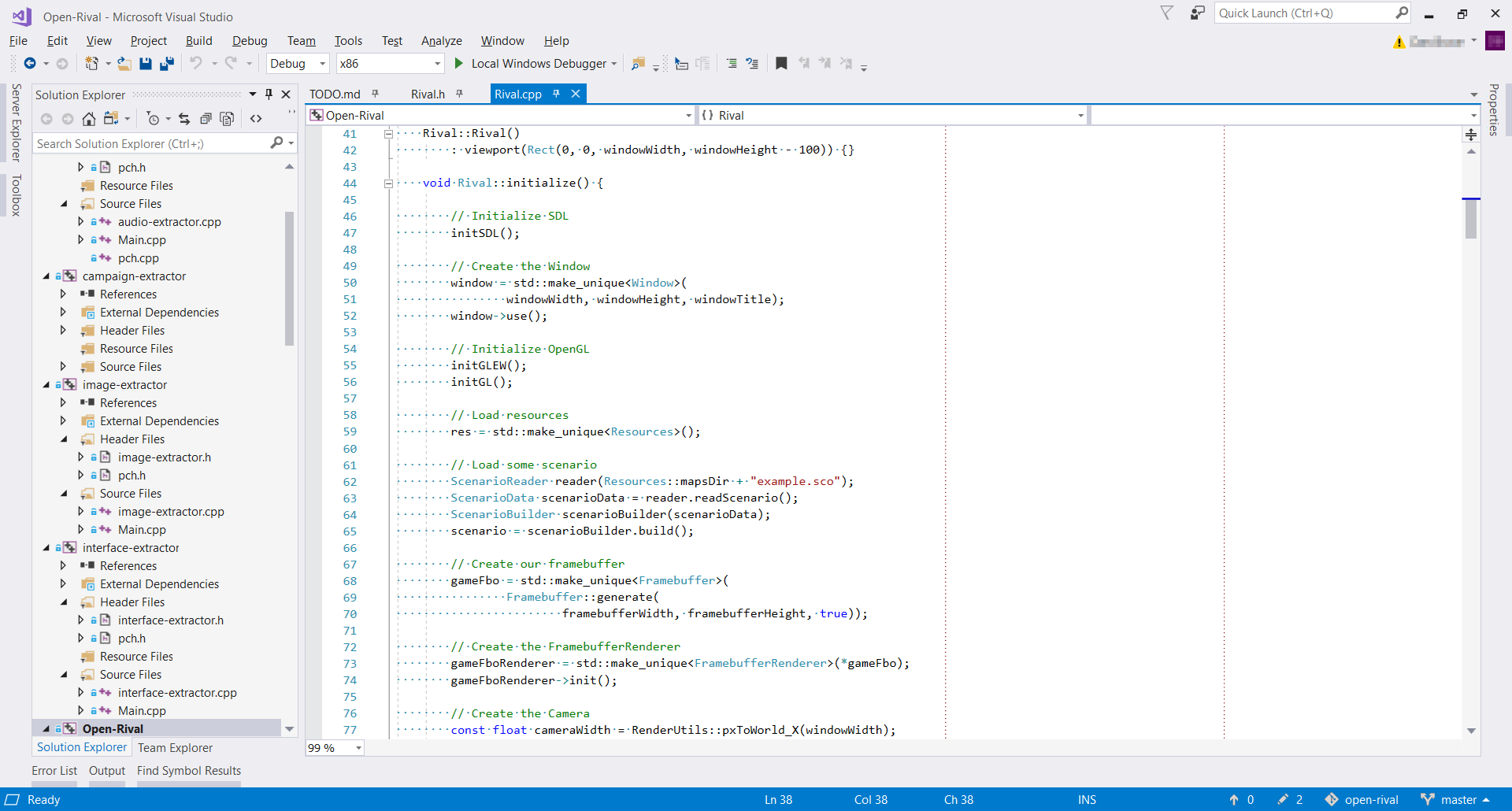Open the Debug menu
This screenshot has width=1512, height=811.
250,41
